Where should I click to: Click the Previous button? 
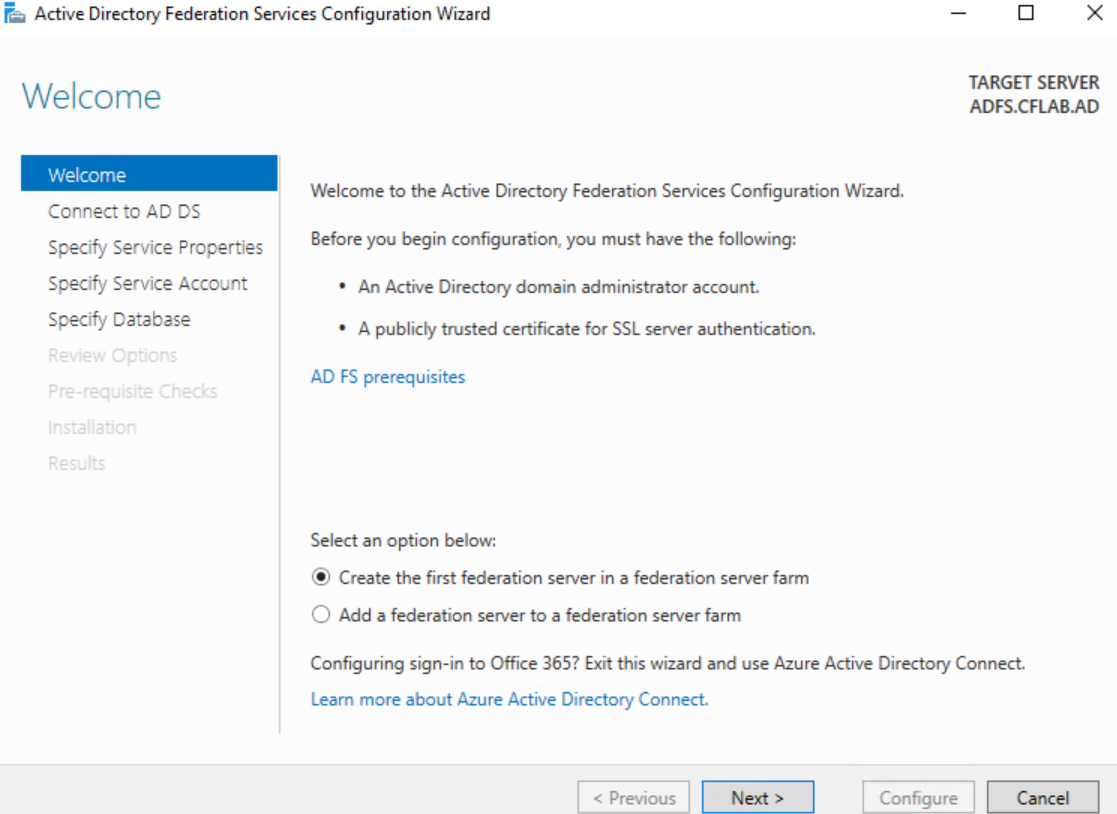tap(633, 797)
